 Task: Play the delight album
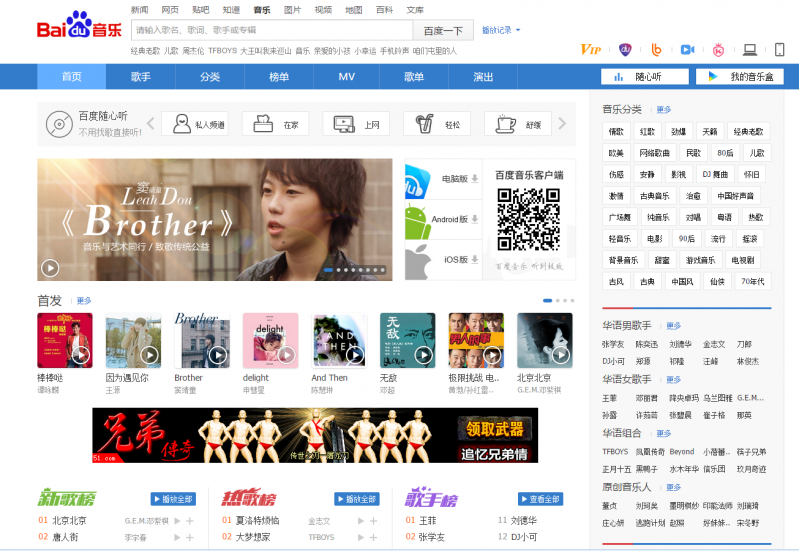click(x=286, y=355)
